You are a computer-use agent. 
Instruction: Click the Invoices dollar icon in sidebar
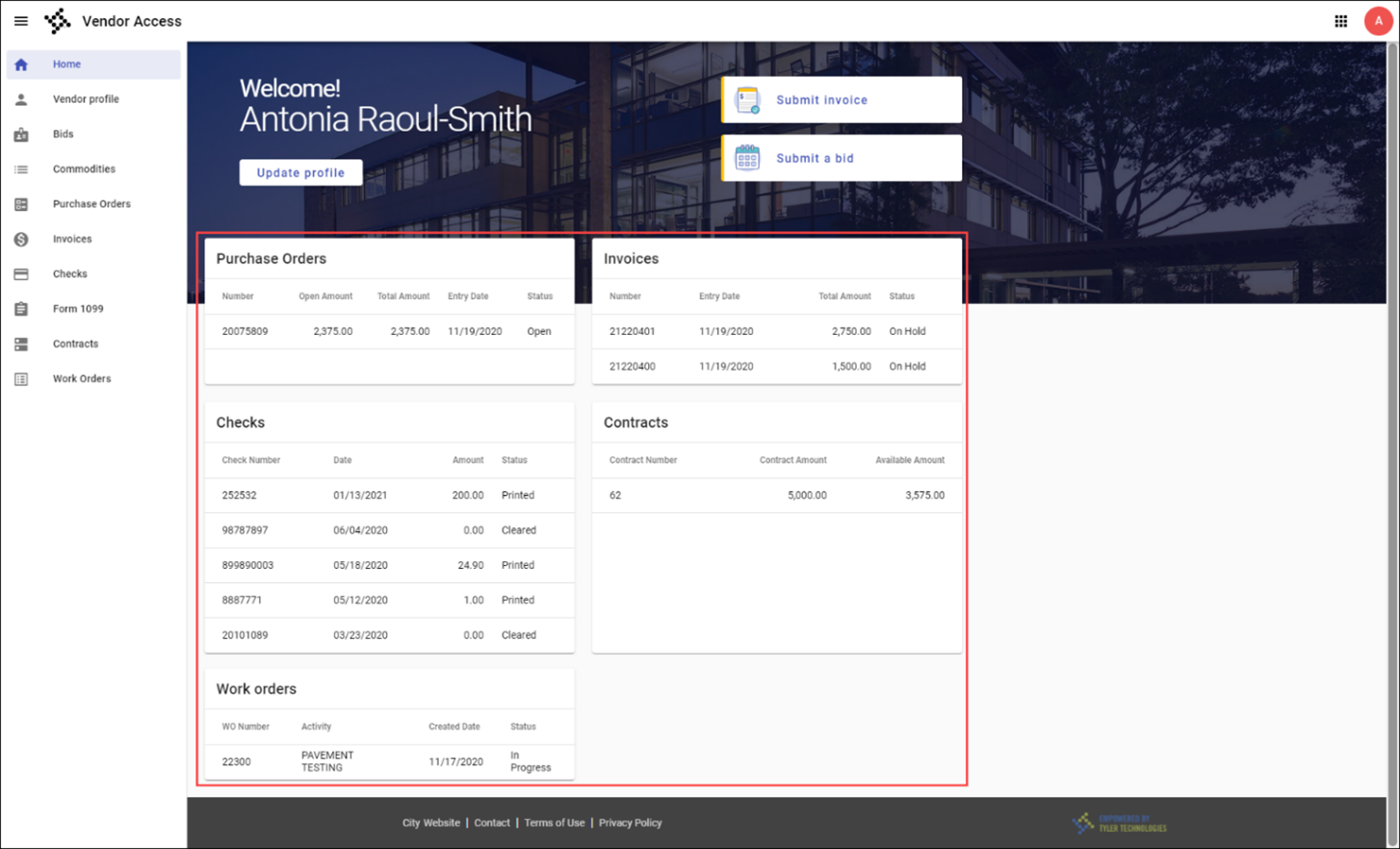tap(21, 240)
